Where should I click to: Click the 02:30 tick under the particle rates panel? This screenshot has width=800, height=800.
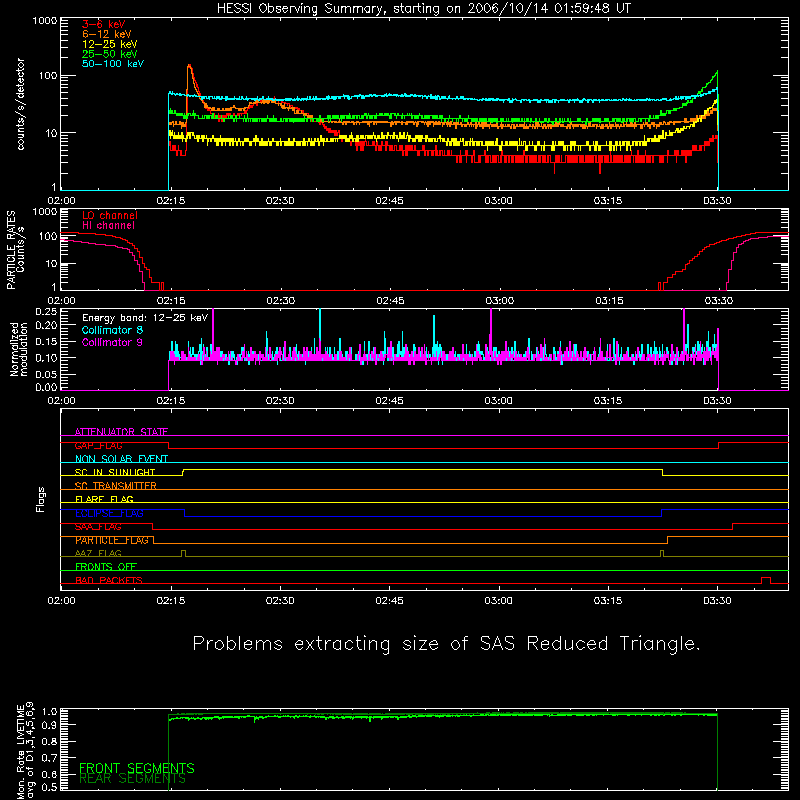[280, 301]
